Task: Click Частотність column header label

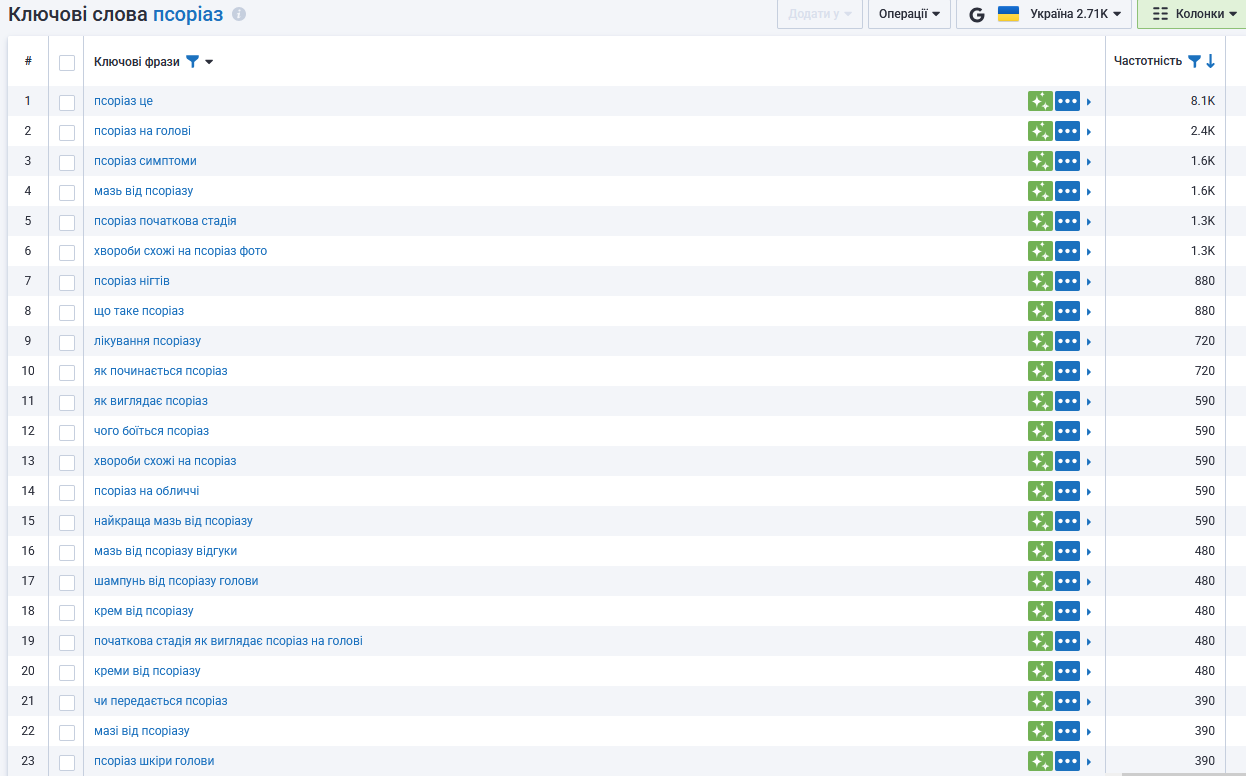Action: 1148,61
